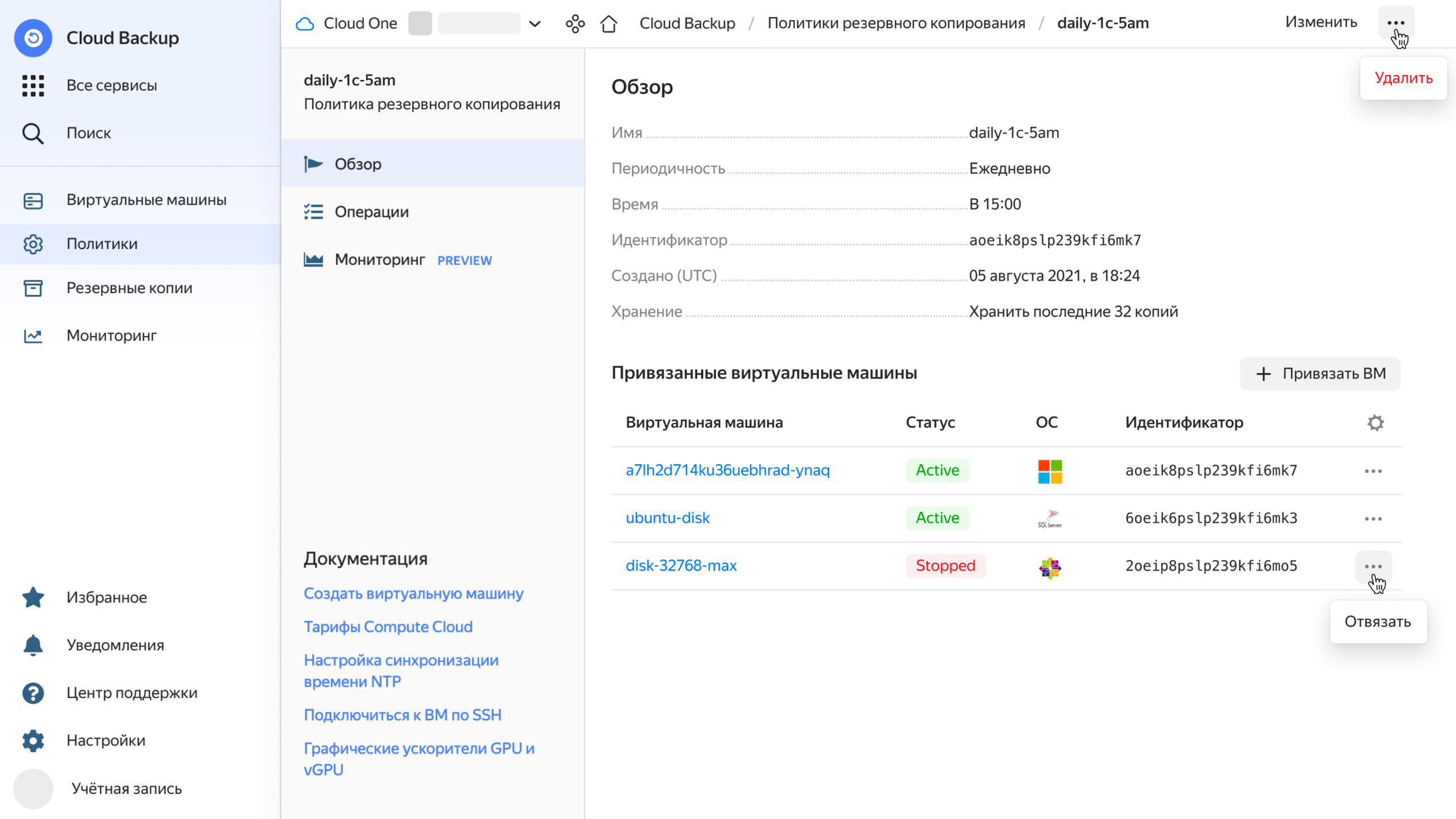Click the Cloud Backup service logo icon
Screen dimensions: 1456x819
point(33,38)
